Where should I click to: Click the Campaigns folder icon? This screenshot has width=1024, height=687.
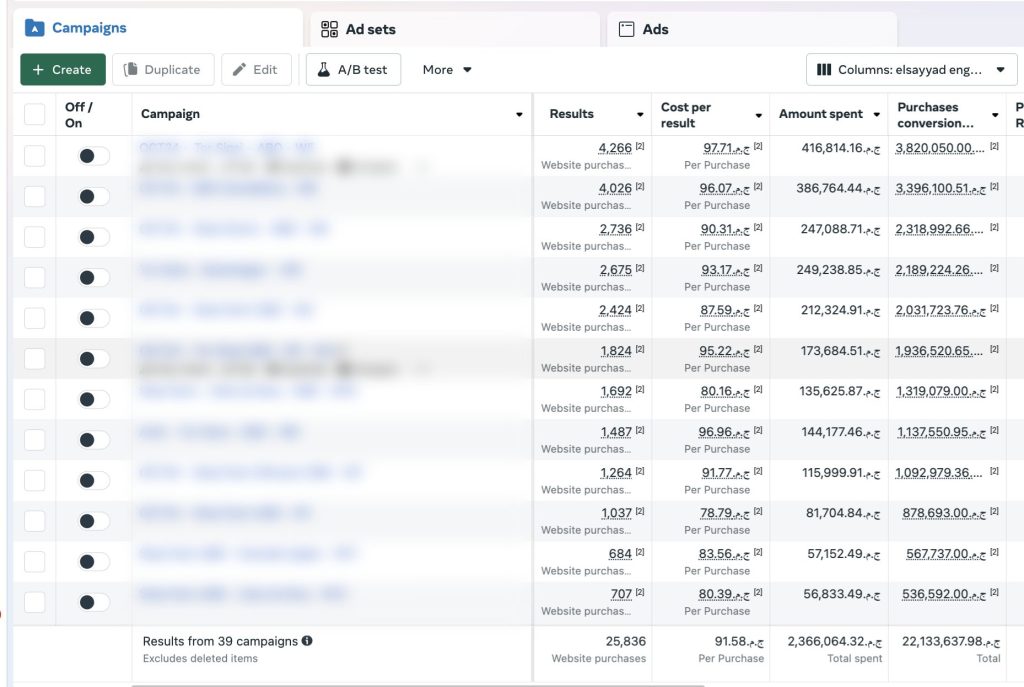click(x=34, y=28)
